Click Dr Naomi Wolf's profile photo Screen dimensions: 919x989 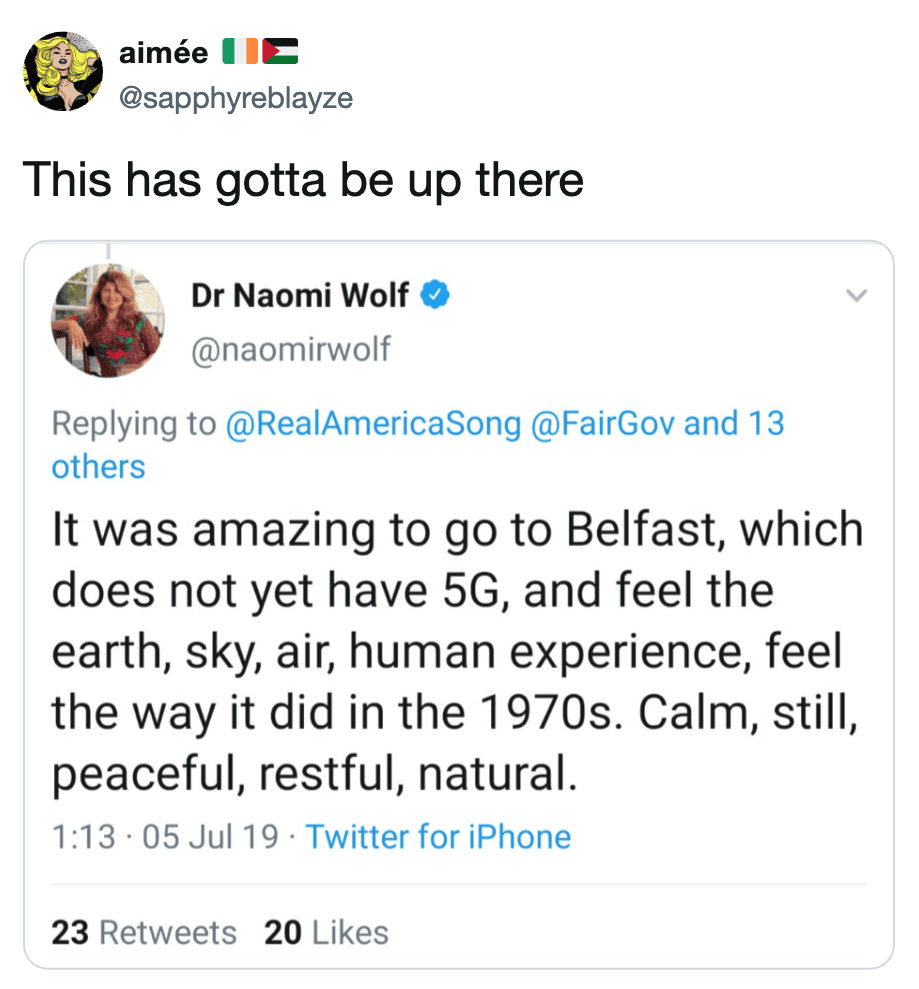pyautogui.click(x=108, y=320)
